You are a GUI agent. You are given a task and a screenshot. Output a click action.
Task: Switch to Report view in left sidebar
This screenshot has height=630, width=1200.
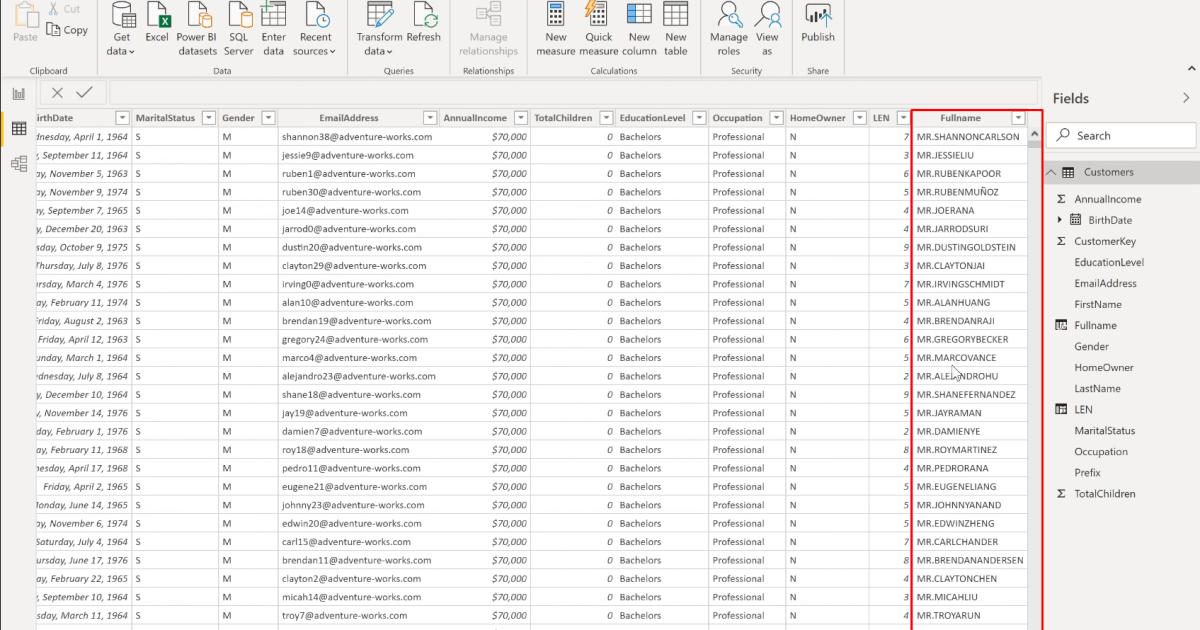pyautogui.click(x=18, y=92)
